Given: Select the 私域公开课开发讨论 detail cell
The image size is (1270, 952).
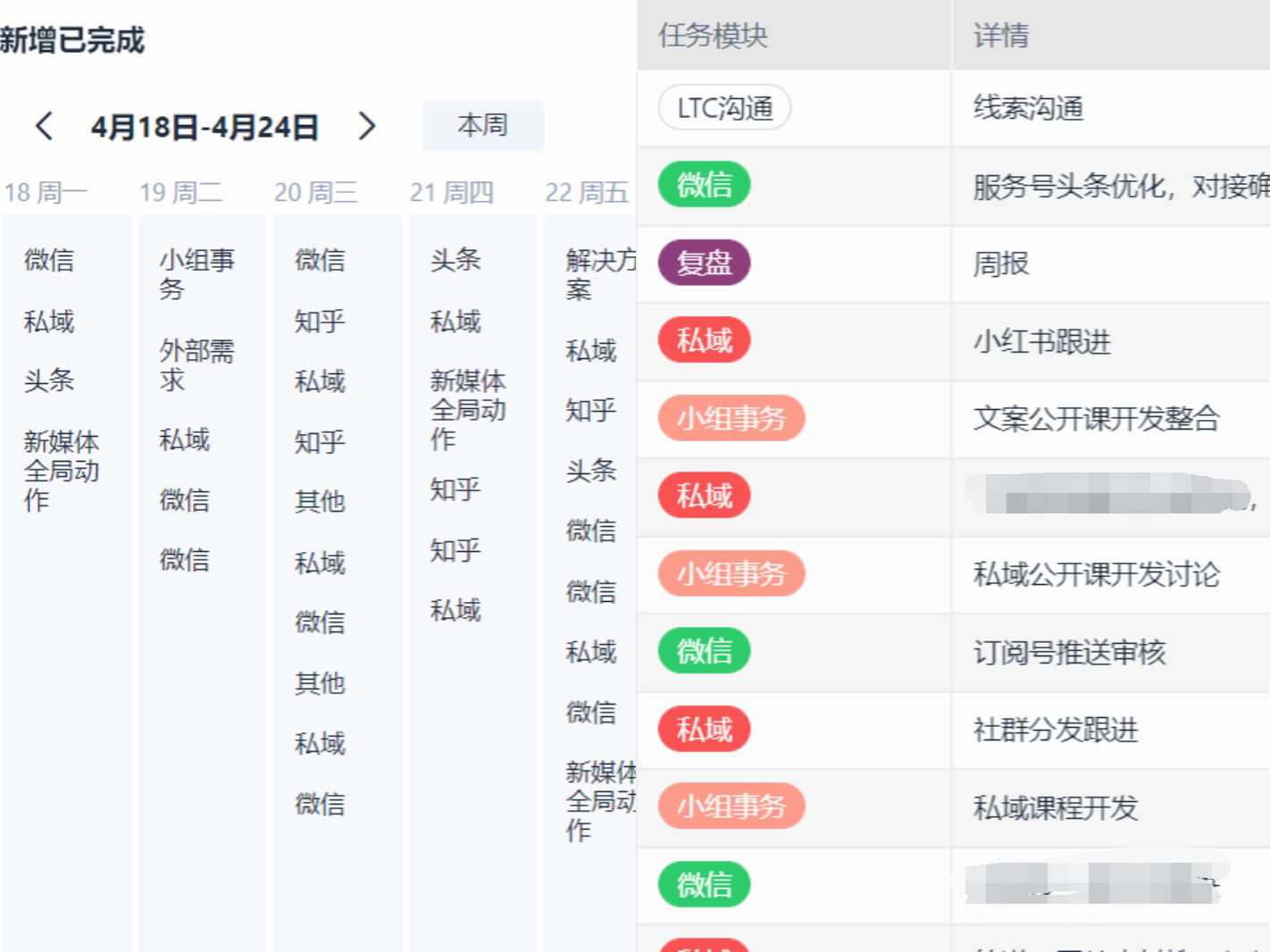Looking at the screenshot, I should click(1111, 573).
